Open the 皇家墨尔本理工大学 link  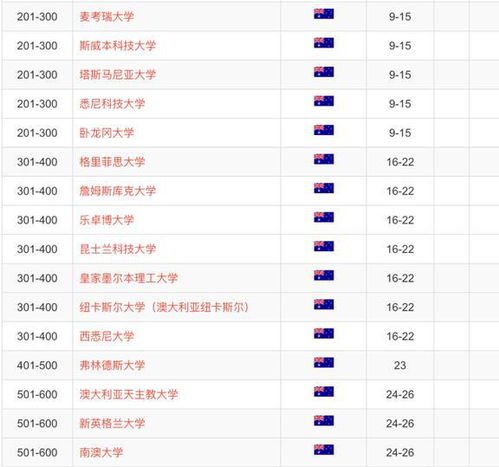click(129, 278)
